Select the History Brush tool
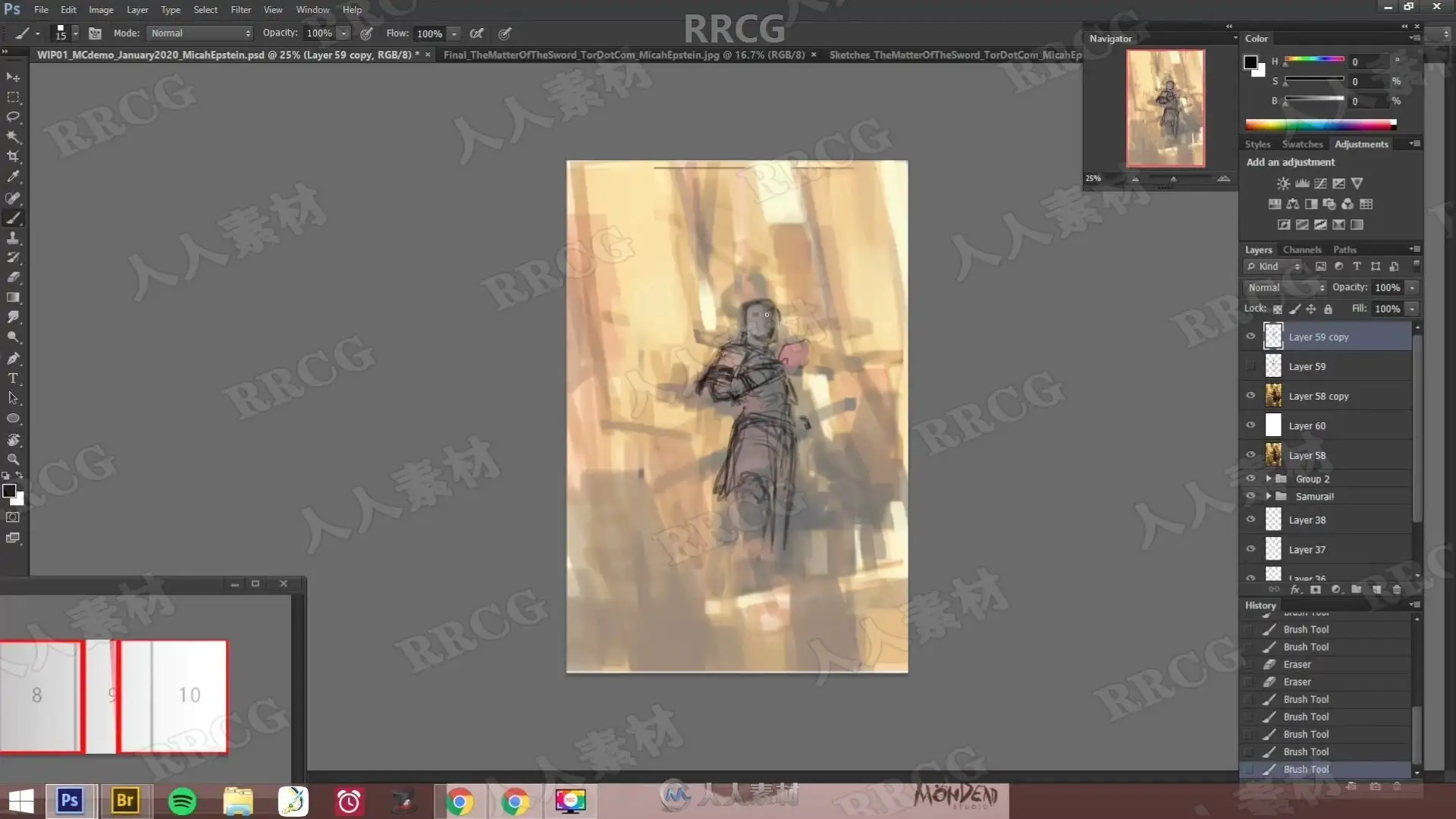1456x819 pixels. tap(13, 258)
